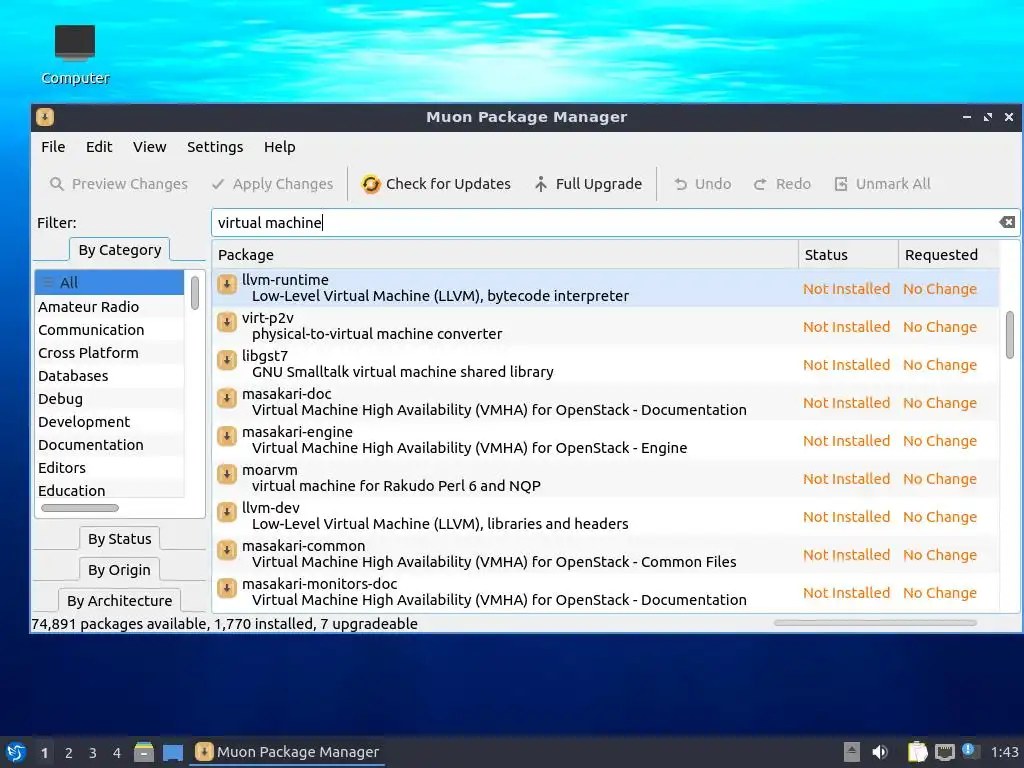The width and height of the screenshot is (1024, 768).
Task: Click the virt-p2v package icon
Action: coord(227,322)
